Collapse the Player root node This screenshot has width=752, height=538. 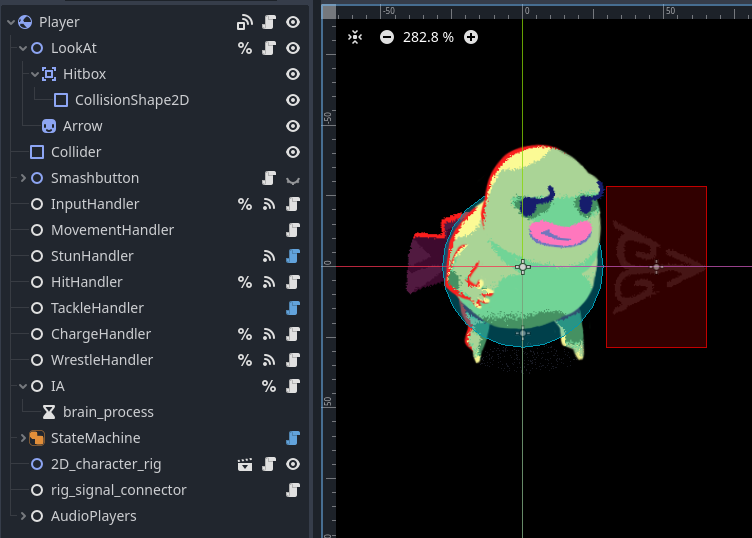pos(11,22)
